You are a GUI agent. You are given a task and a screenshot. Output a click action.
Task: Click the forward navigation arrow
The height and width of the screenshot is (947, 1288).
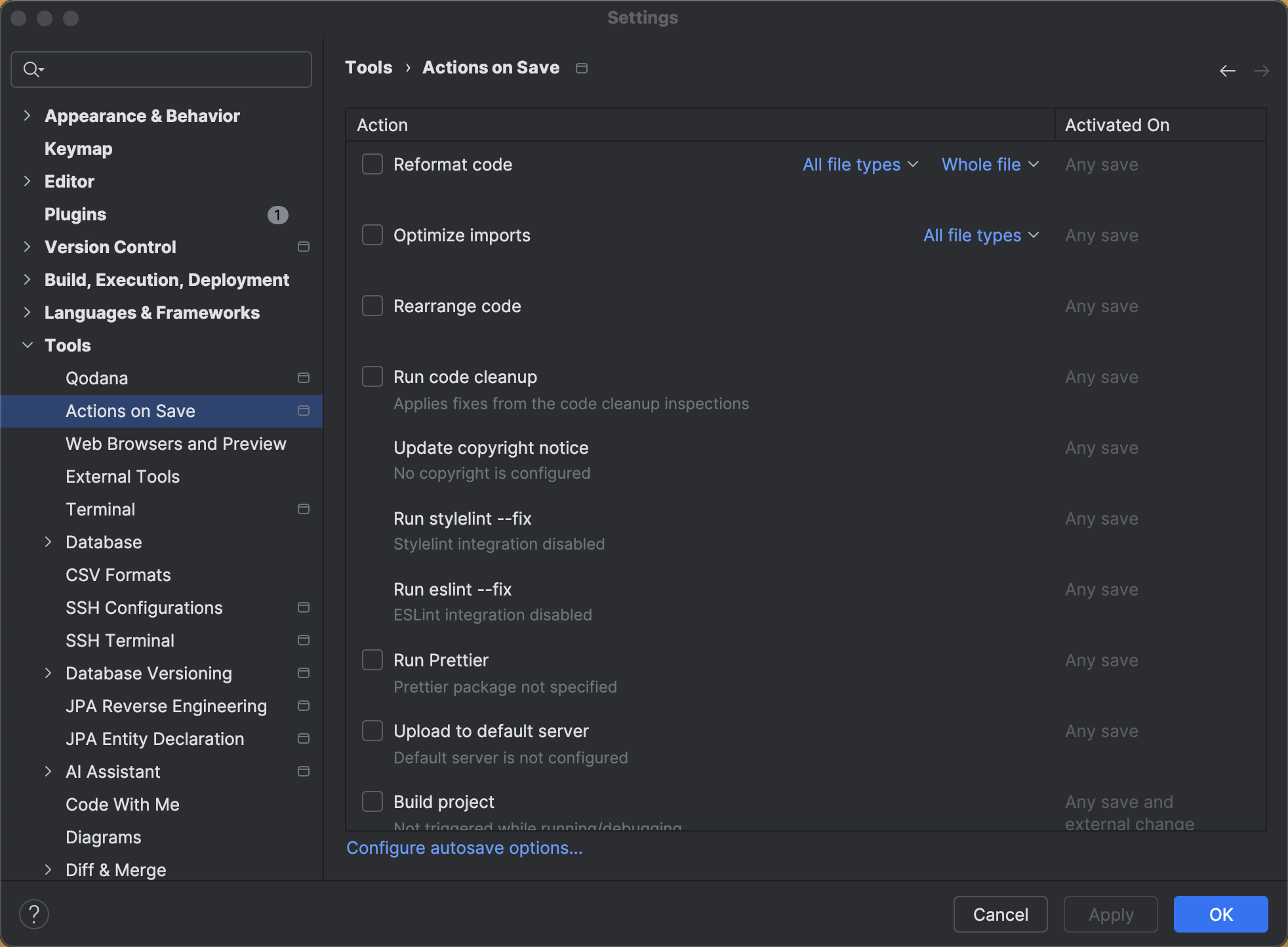(x=1262, y=70)
